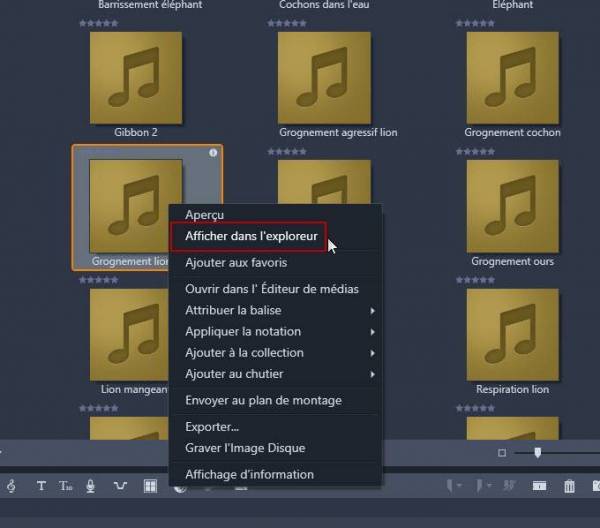Click the audio ducking icon beside the microphone
The image size is (600, 528).
click(x=120, y=487)
